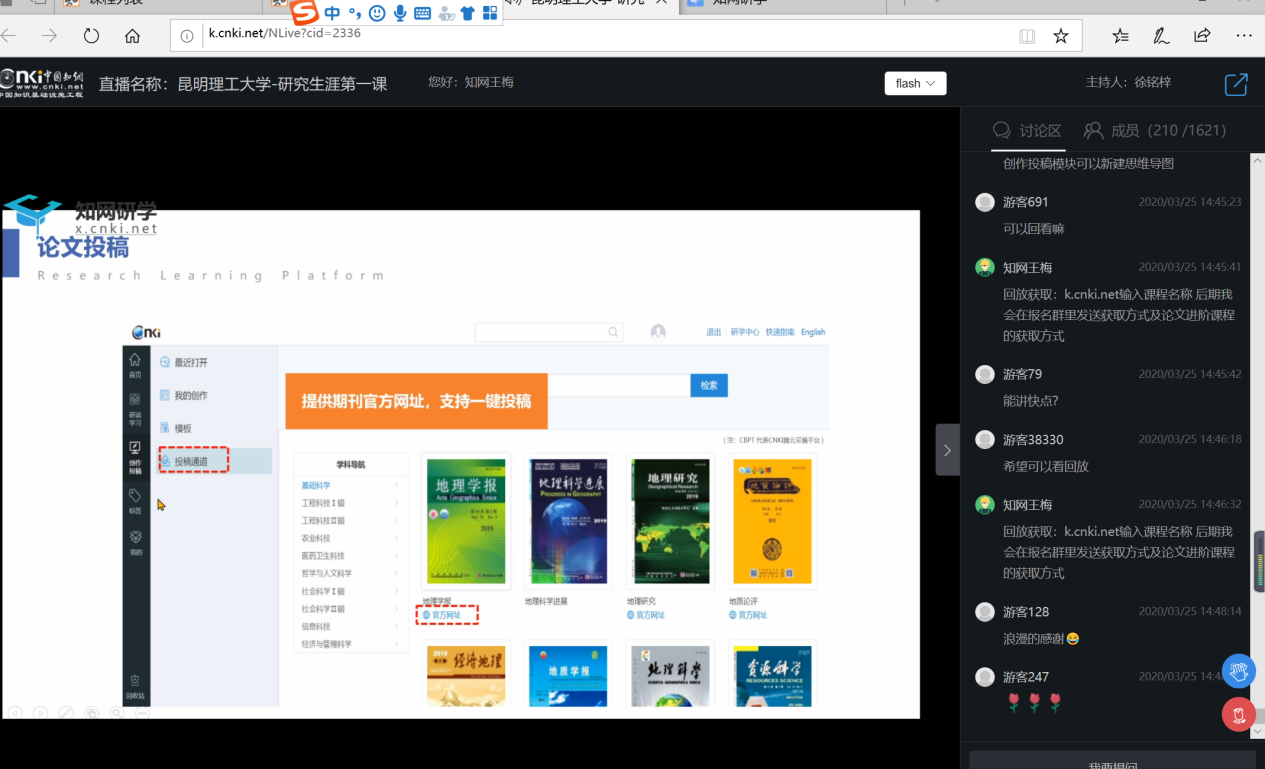1265x769 pixels.
Task: Send a flower with the red button
Action: tap(1238, 714)
